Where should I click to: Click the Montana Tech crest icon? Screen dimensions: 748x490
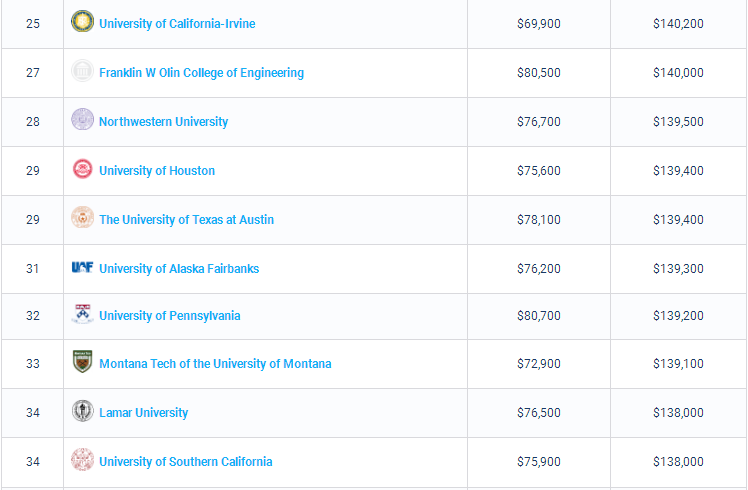tap(82, 363)
